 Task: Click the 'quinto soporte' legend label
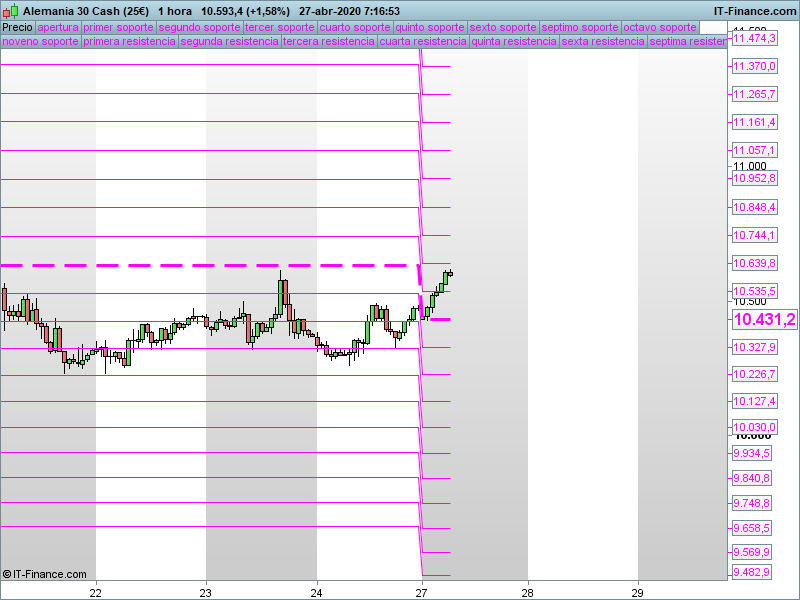(430, 27)
